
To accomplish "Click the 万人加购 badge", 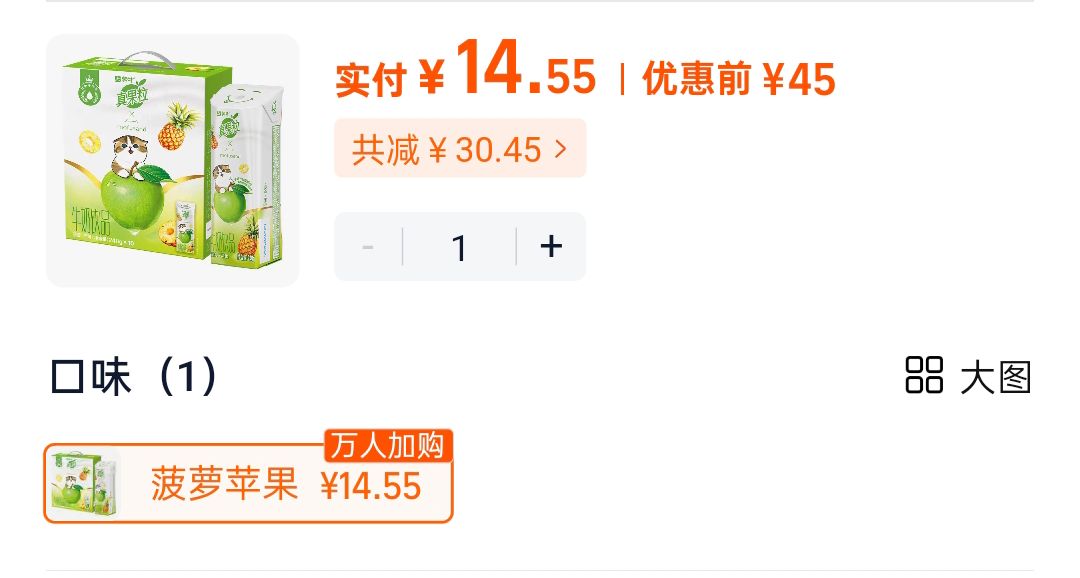I will [x=388, y=446].
